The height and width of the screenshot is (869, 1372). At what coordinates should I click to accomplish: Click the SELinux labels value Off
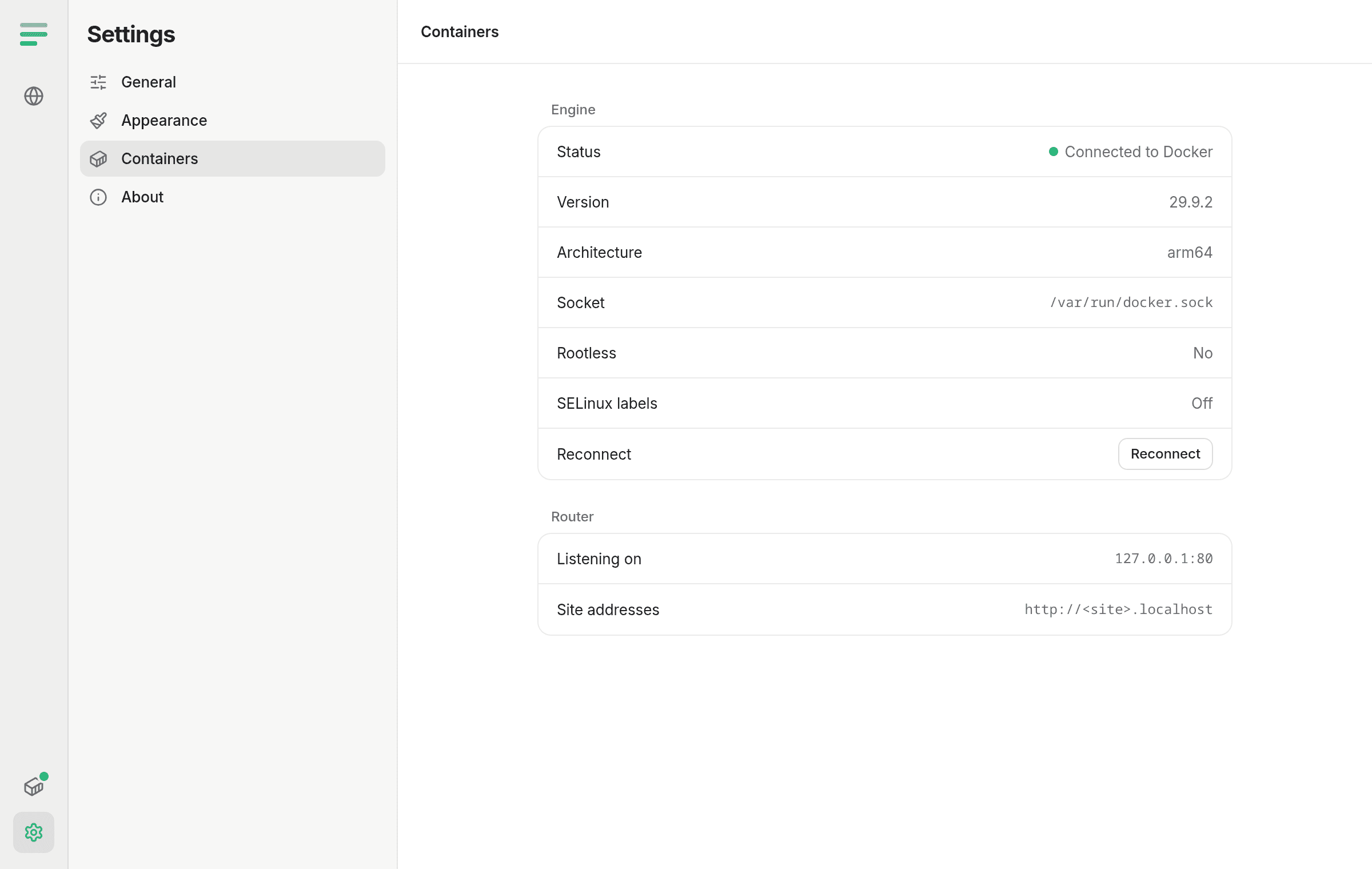[x=1202, y=404]
